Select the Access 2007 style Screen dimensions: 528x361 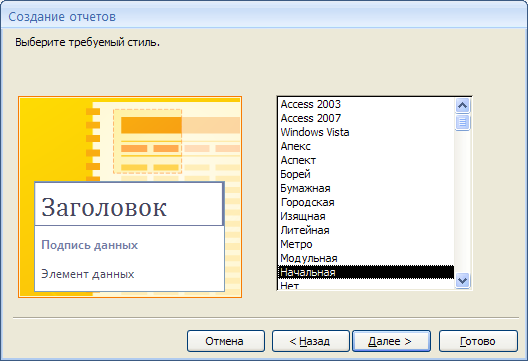366,118
